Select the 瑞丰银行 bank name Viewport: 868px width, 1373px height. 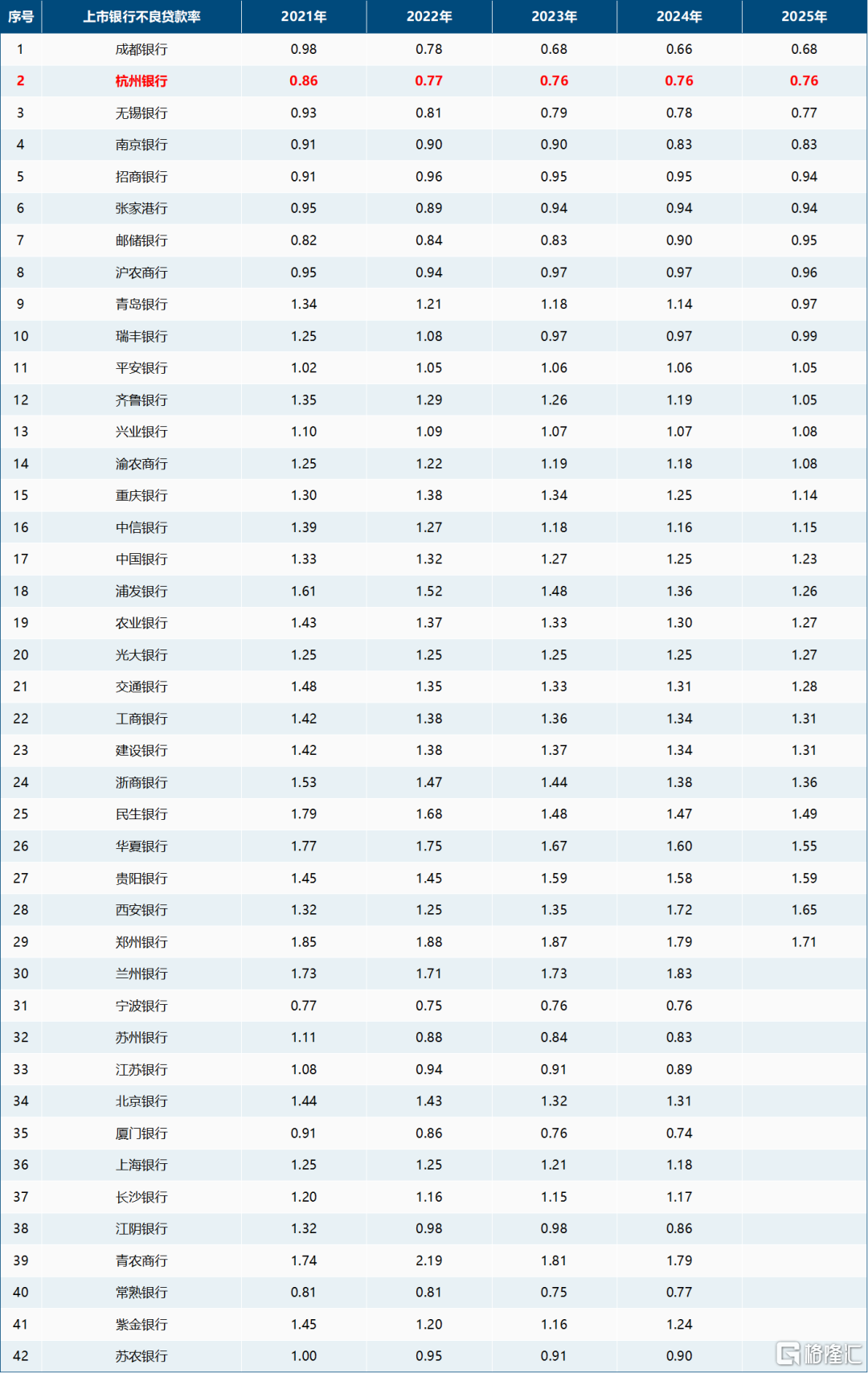coord(141,336)
